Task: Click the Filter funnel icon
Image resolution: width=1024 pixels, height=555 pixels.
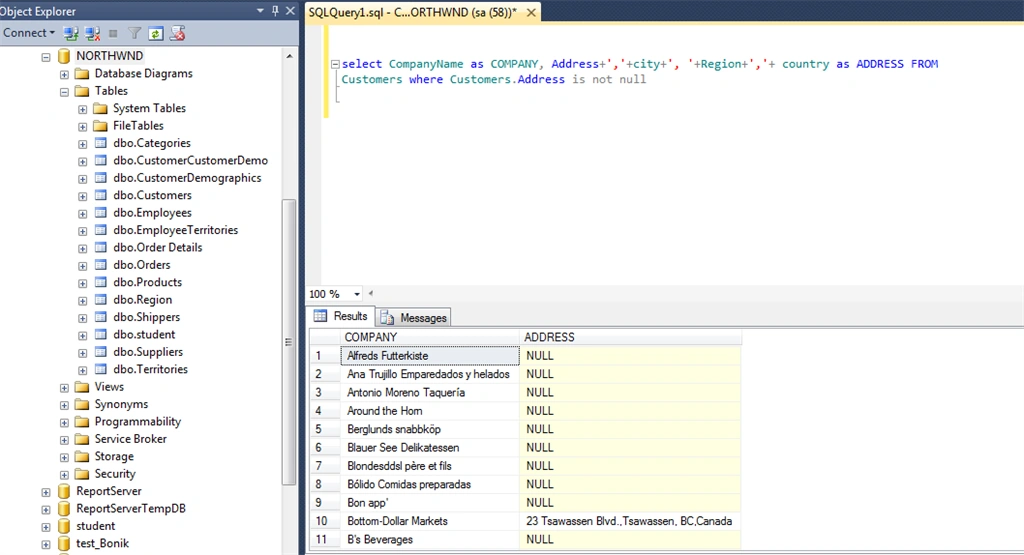Action: [x=135, y=33]
